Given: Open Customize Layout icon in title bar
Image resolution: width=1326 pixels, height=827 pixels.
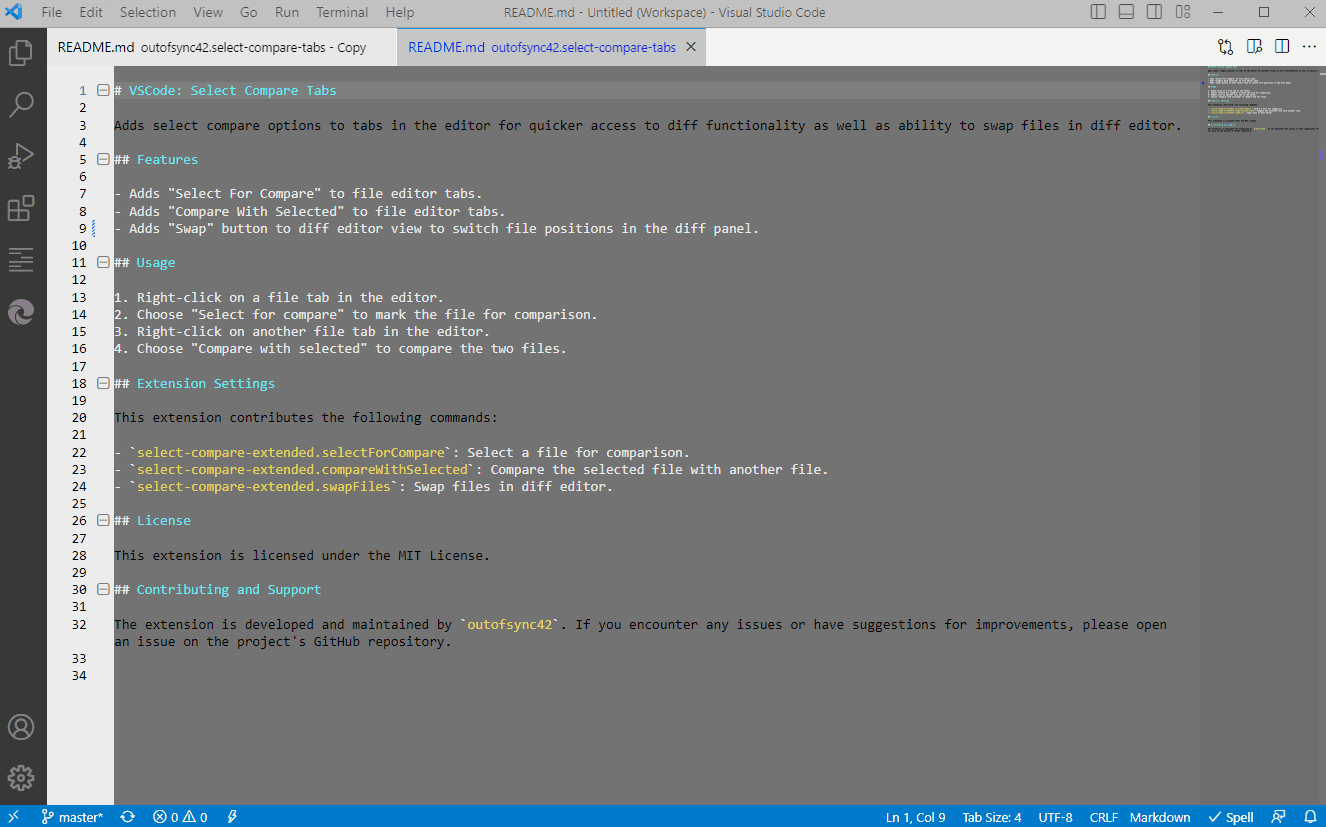Looking at the screenshot, I should pyautogui.click(x=1183, y=12).
